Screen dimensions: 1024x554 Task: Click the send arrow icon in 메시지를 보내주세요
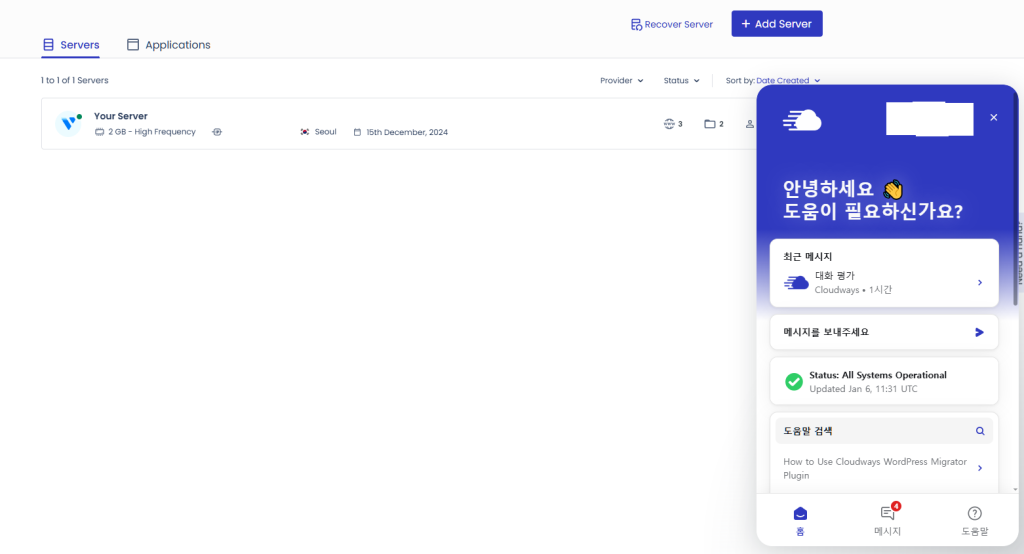979,276
